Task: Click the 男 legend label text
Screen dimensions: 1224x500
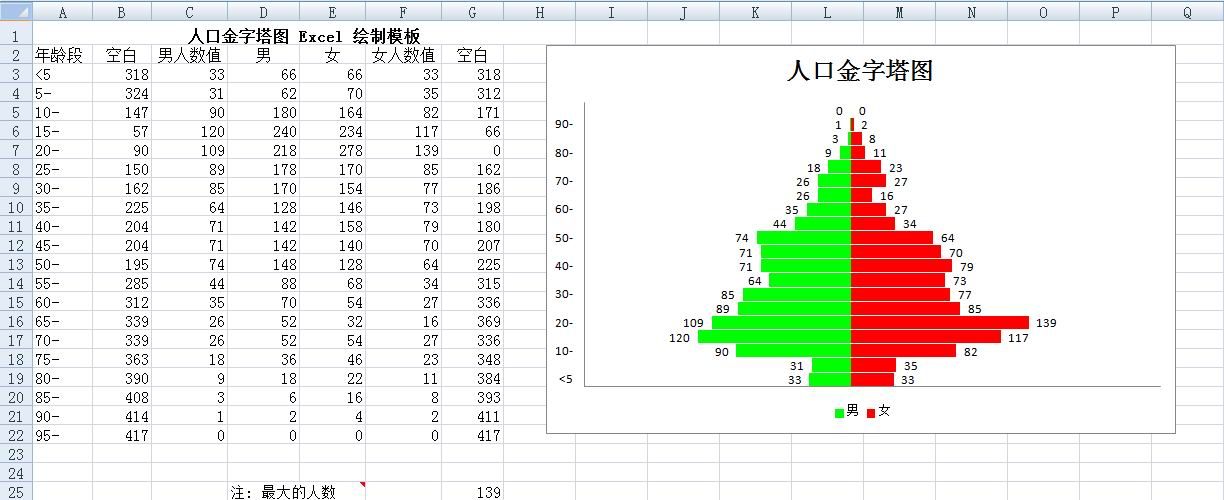Action: pos(852,411)
